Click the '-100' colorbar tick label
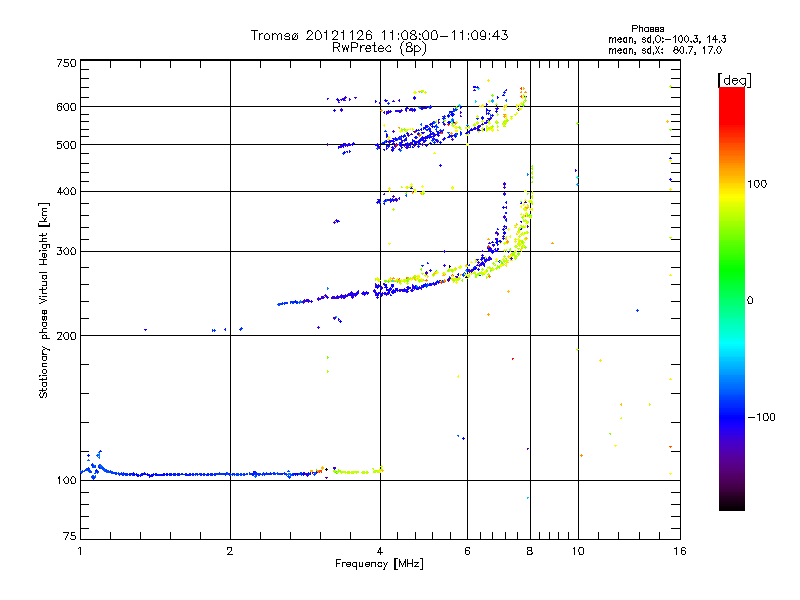This screenshot has height=600, width=800. (x=762, y=417)
